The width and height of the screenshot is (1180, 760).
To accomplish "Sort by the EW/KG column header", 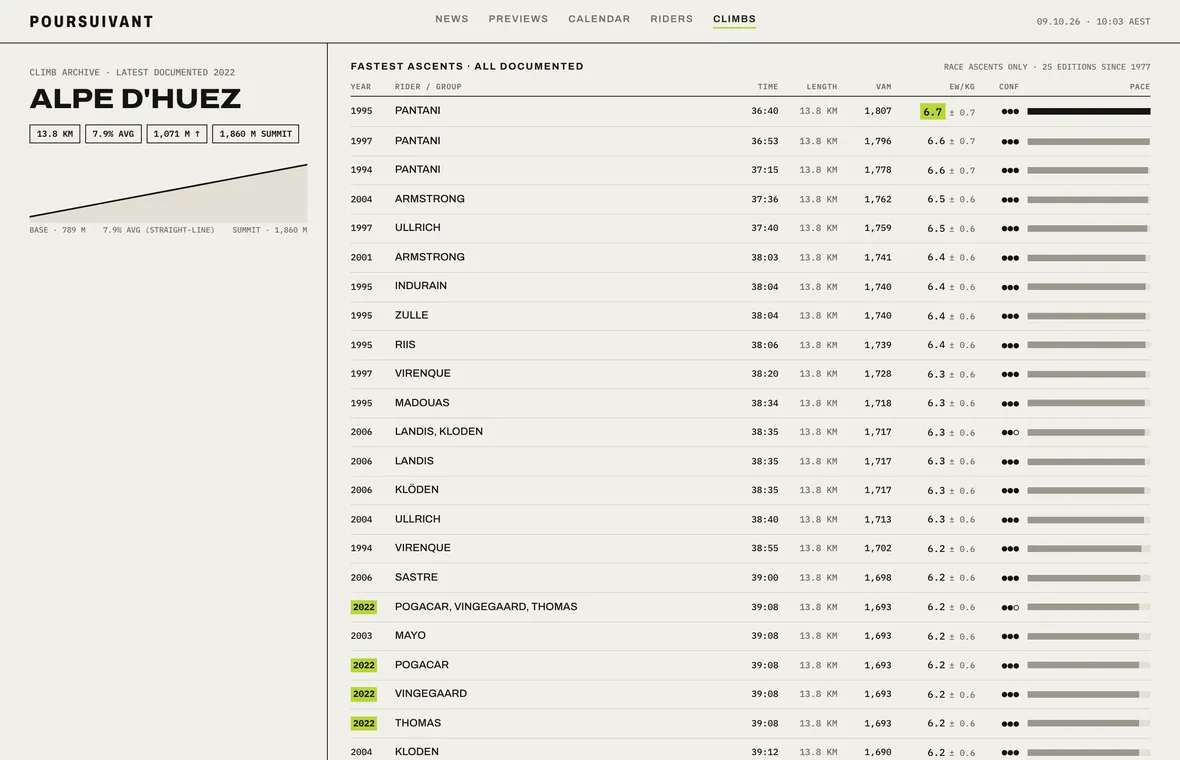I will tap(962, 87).
